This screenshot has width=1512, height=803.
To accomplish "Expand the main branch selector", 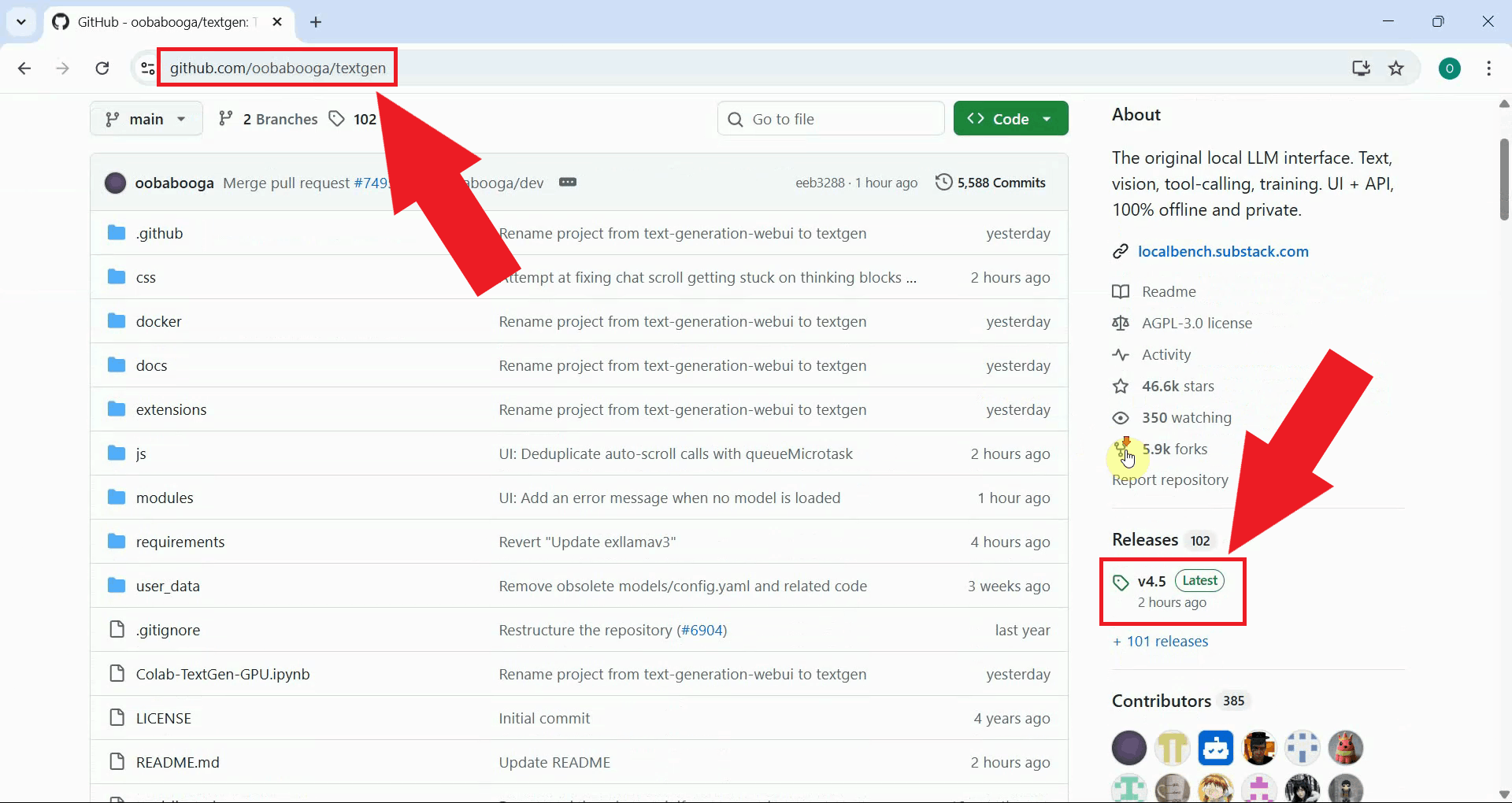I will click(x=146, y=119).
